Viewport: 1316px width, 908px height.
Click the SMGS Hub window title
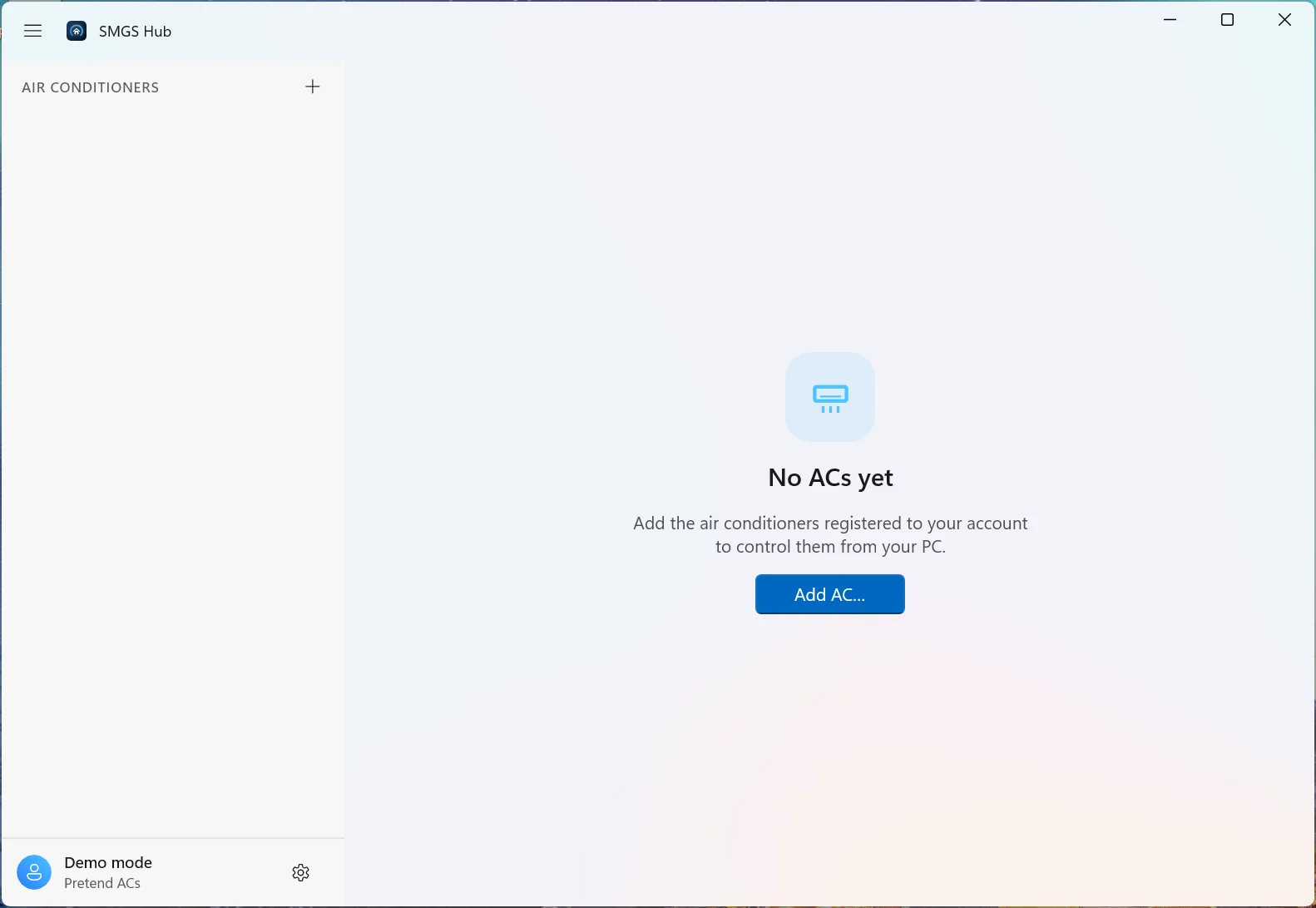pos(135,32)
